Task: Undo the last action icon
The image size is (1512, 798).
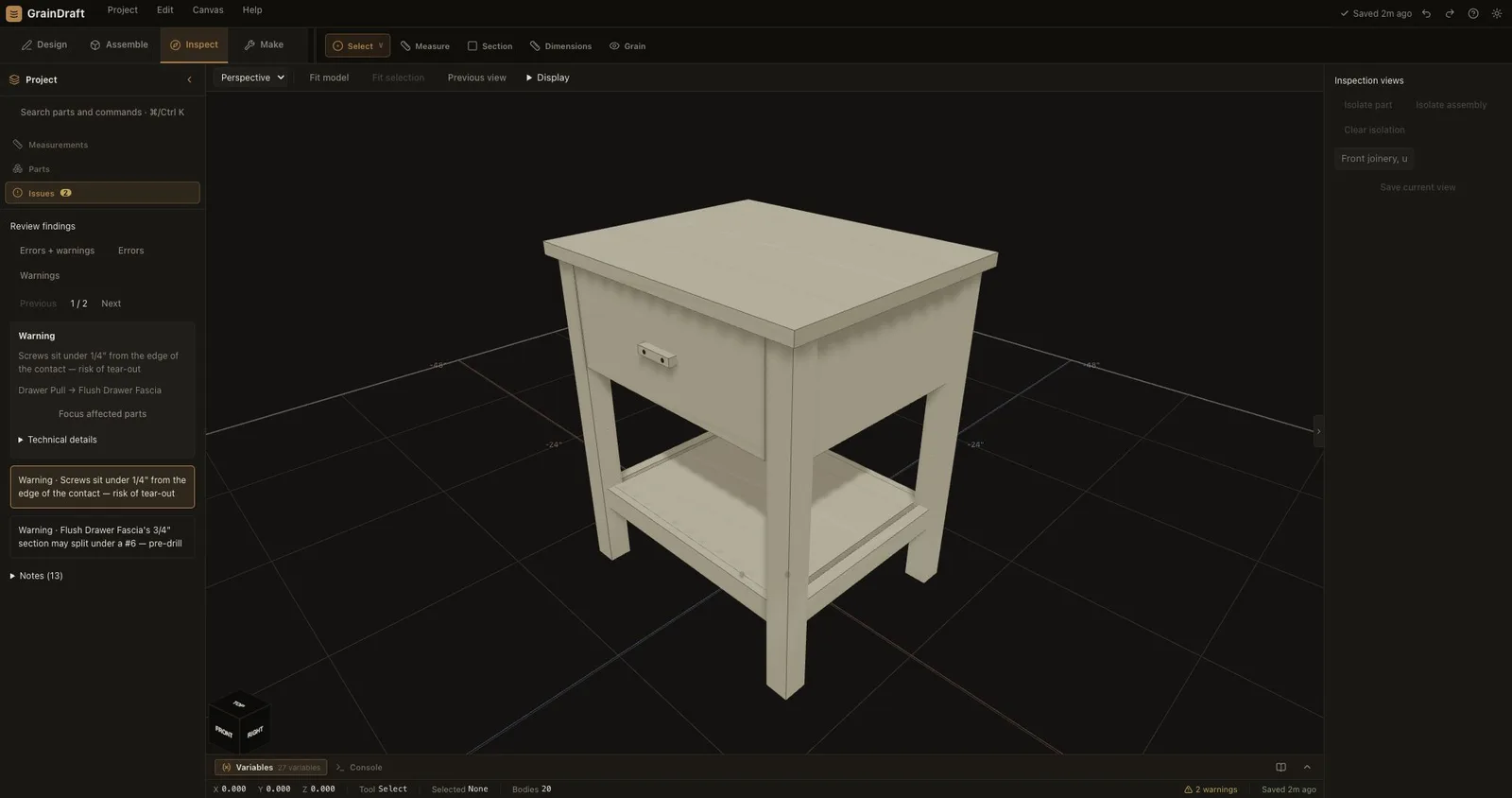Action: pos(1426,13)
